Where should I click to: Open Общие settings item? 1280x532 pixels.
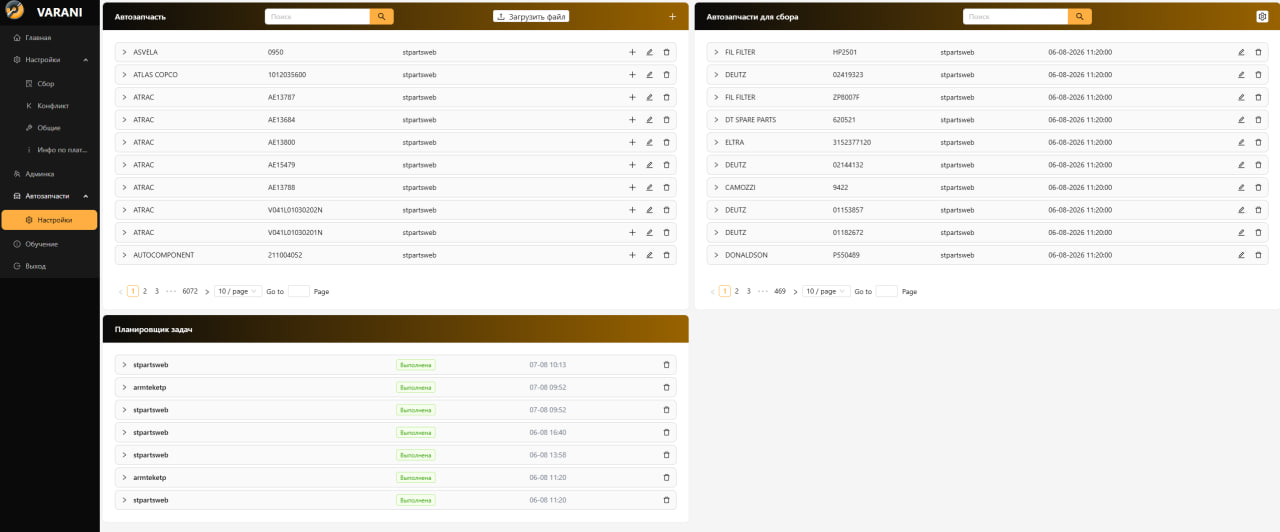pyautogui.click(x=50, y=128)
